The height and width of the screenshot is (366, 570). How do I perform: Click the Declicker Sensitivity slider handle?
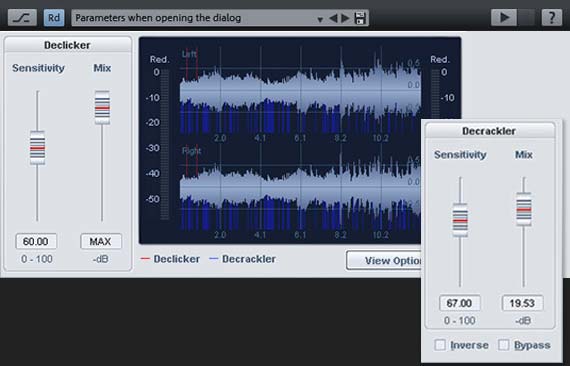(37, 148)
